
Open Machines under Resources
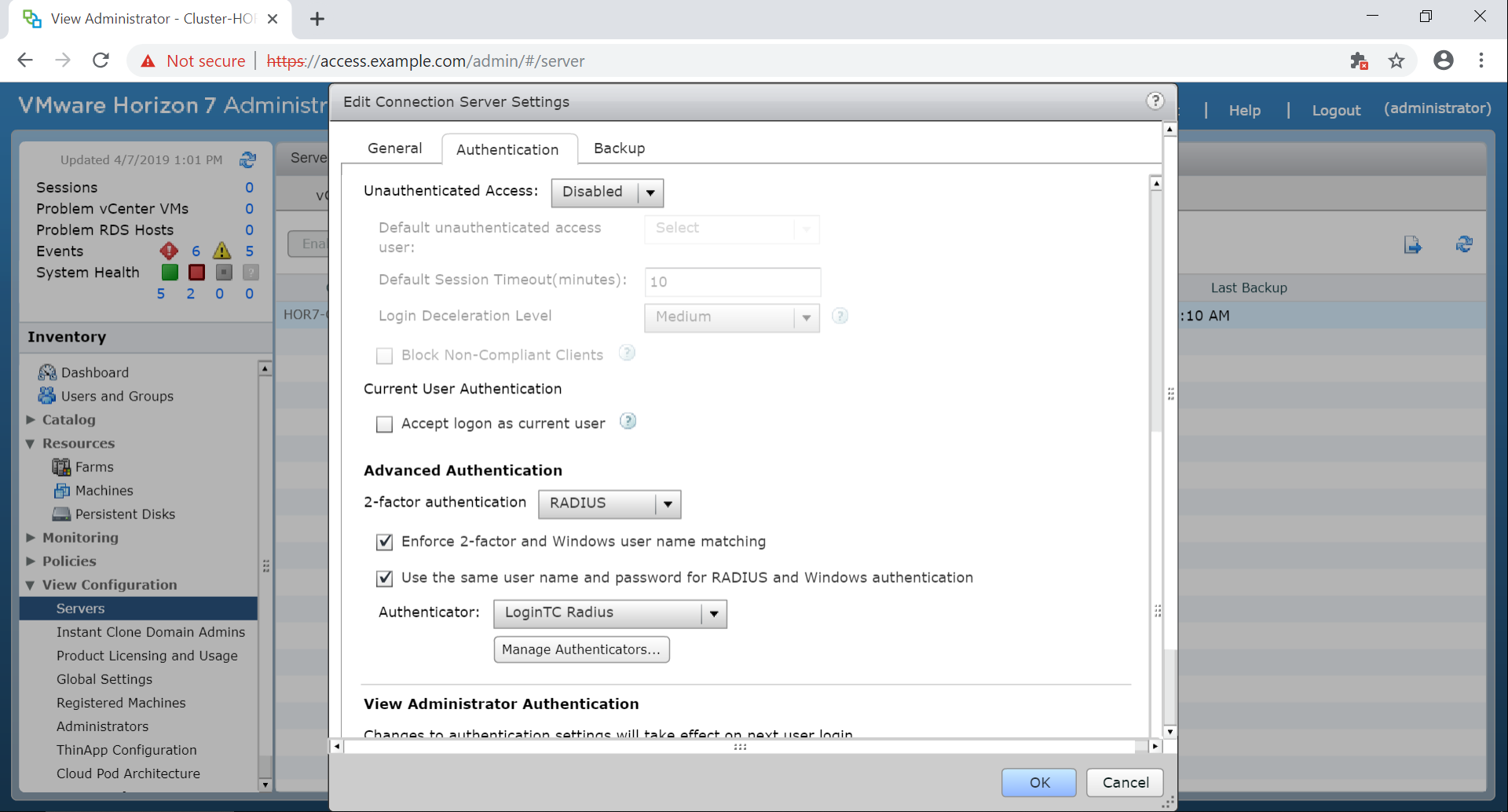[104, 490]
